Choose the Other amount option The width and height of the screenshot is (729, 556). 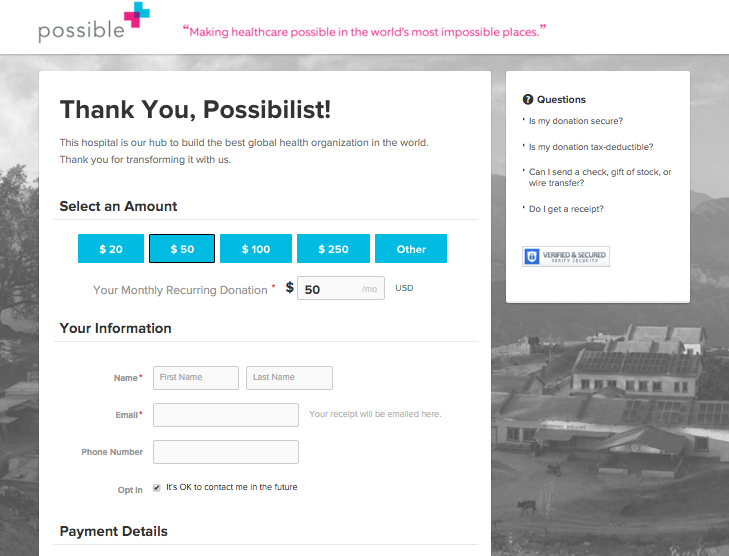point(411,249)
